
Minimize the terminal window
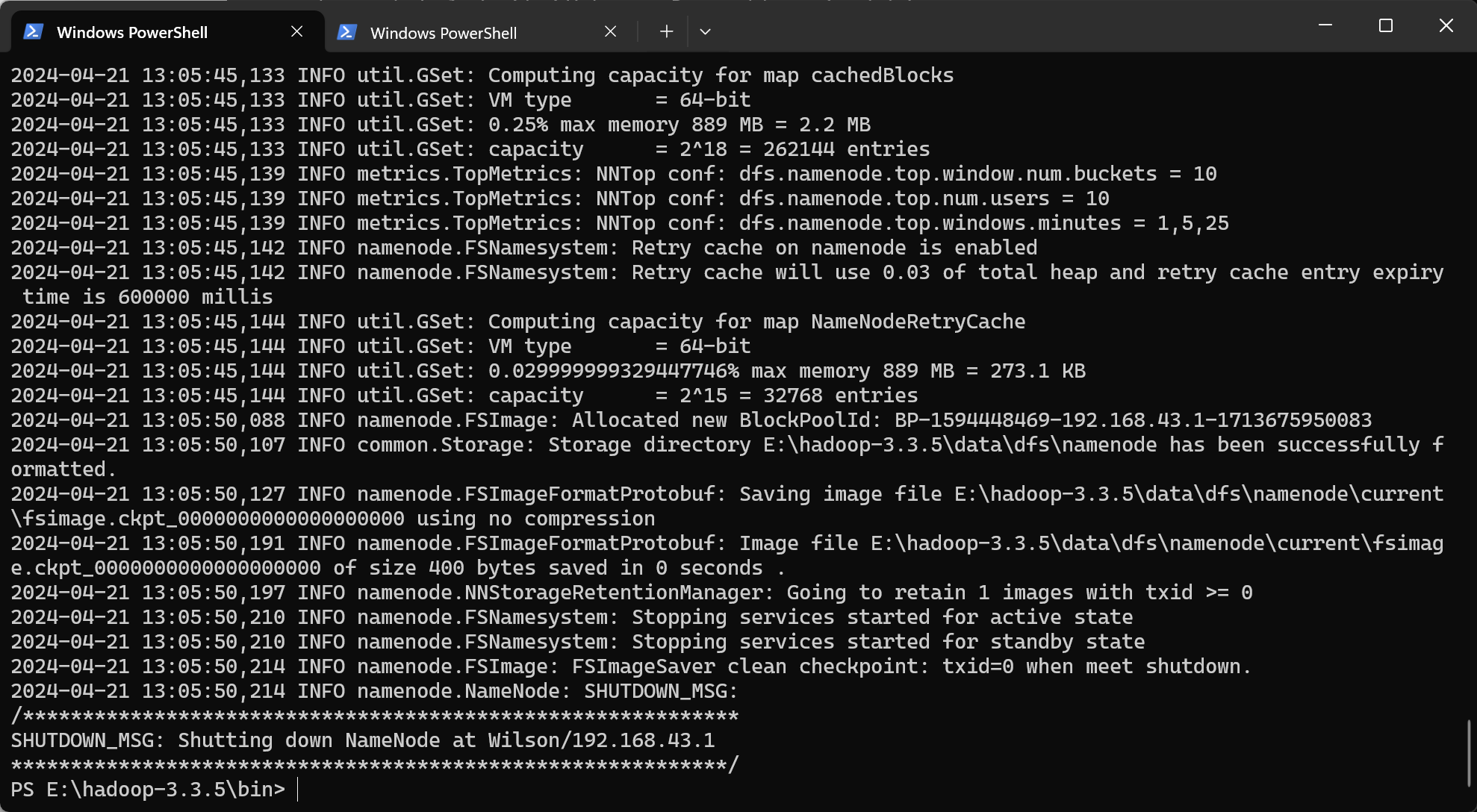point(1325,25)
